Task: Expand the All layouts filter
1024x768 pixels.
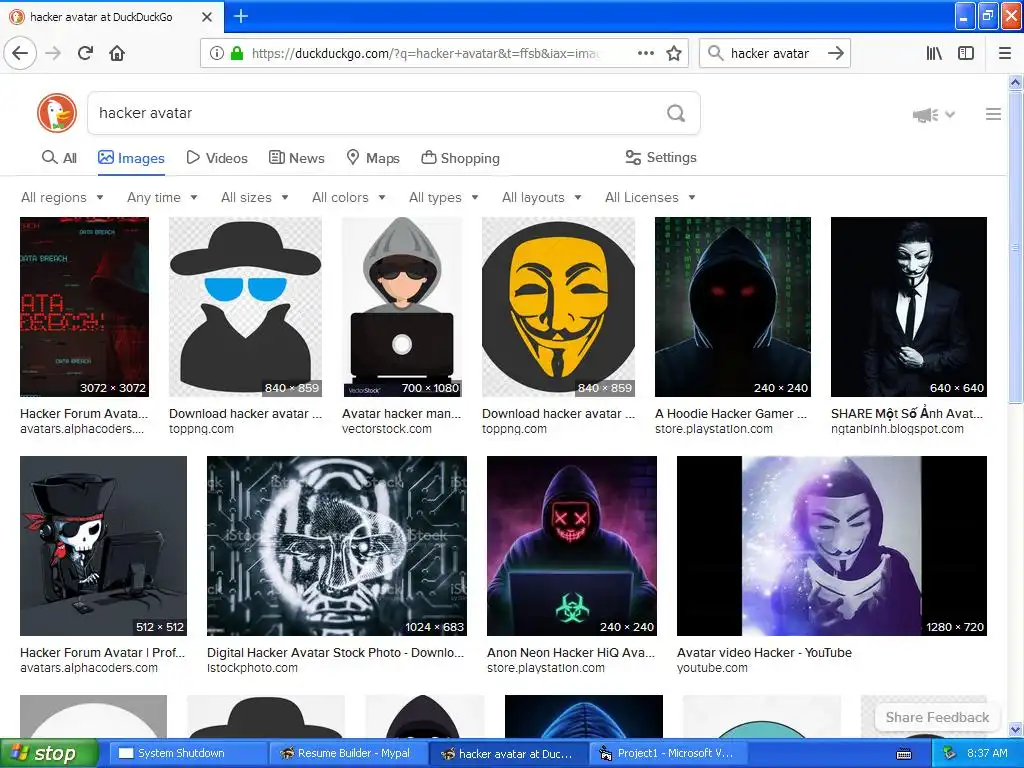Action: coord(541,197)
